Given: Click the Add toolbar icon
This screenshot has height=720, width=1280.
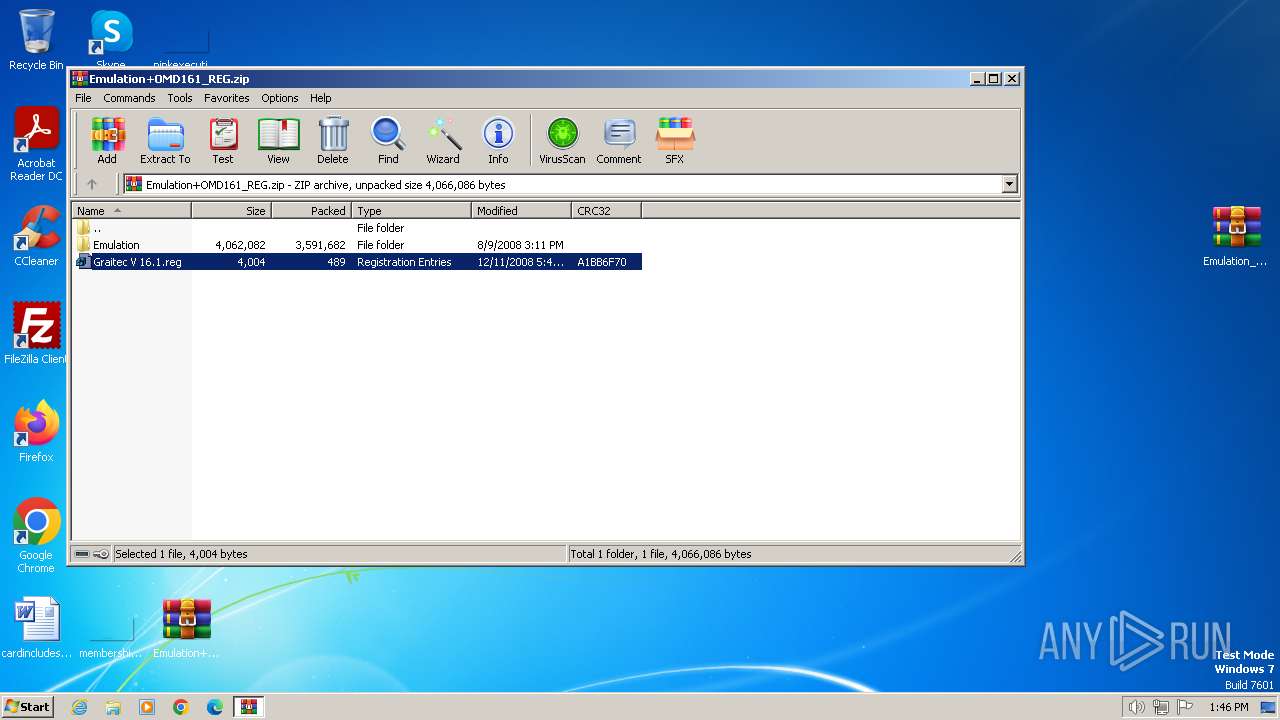Looking at the screenshot, I should [x=107, y=140].
